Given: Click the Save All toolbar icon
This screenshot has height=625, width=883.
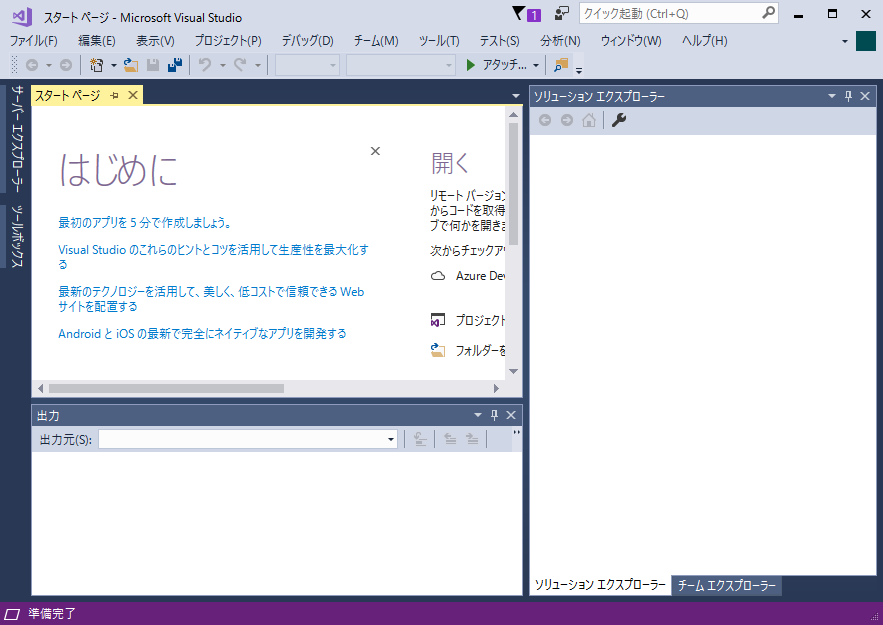Looking at the screenshot, I should click(x=175, y=65).
